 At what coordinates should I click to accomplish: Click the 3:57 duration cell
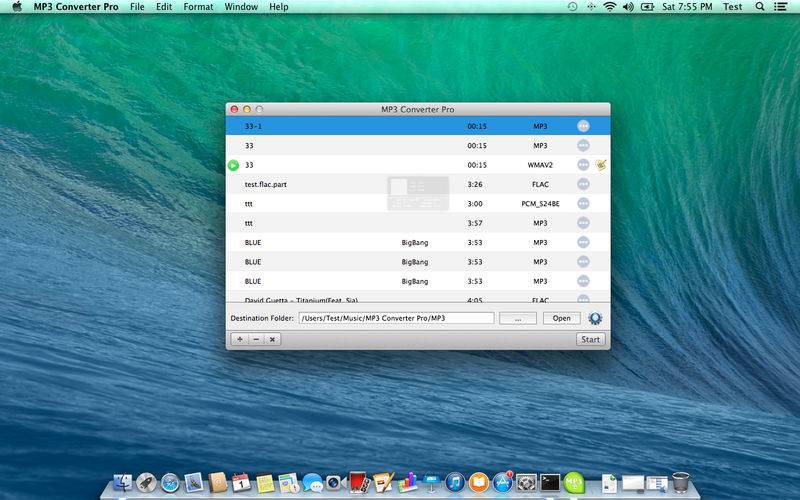click(474, 223)
